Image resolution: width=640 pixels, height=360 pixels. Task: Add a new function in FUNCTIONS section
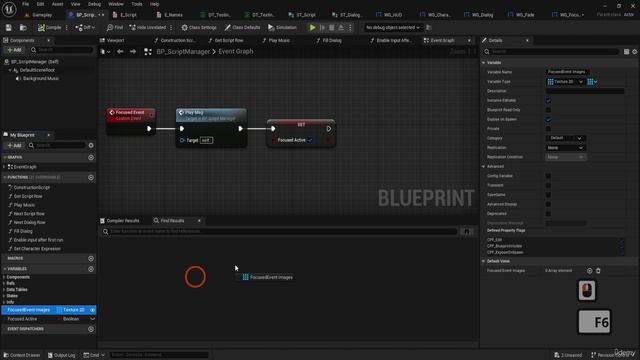pos(91,177)
